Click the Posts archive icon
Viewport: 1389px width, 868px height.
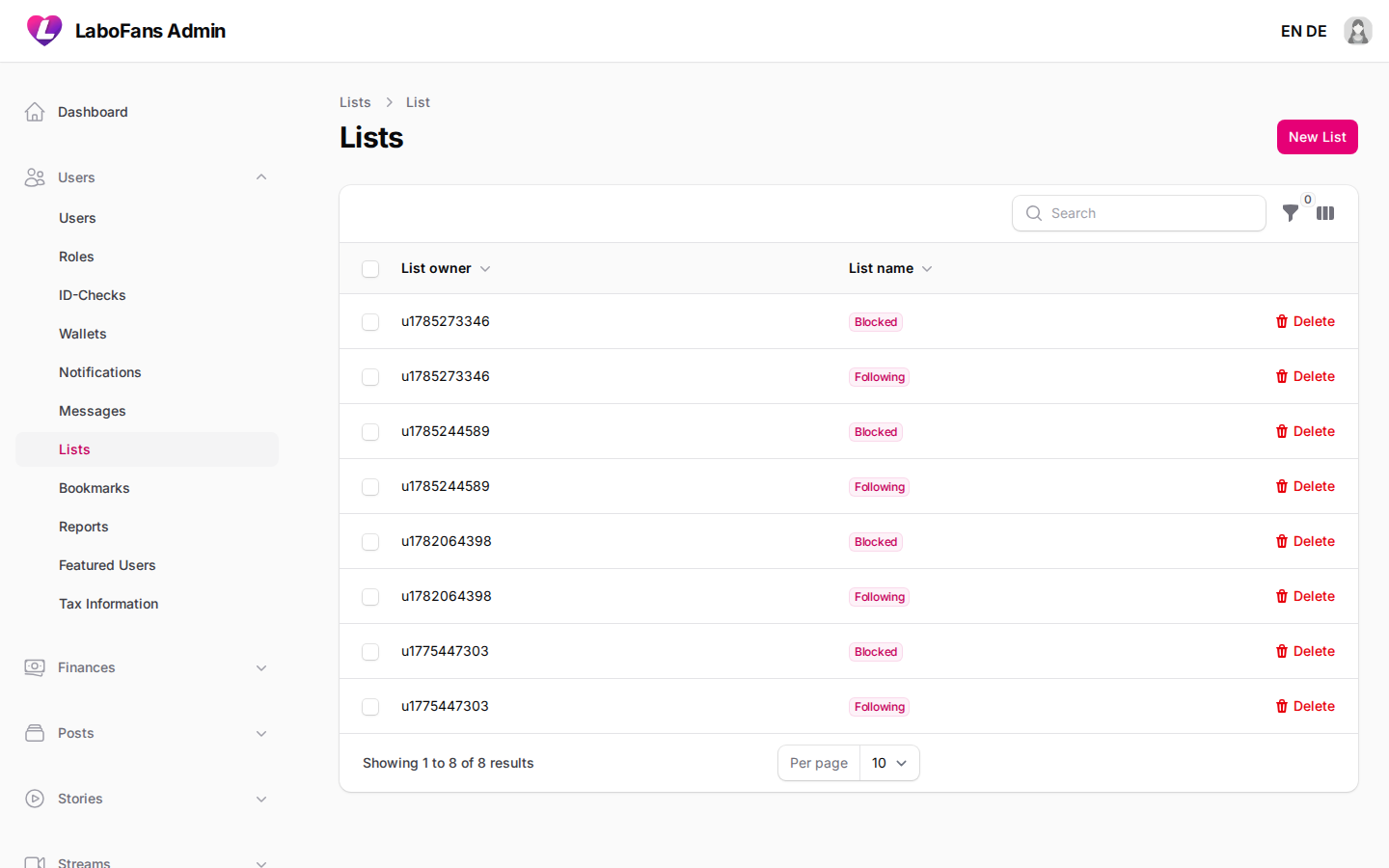pyautogui.click(x=35, y=733)
